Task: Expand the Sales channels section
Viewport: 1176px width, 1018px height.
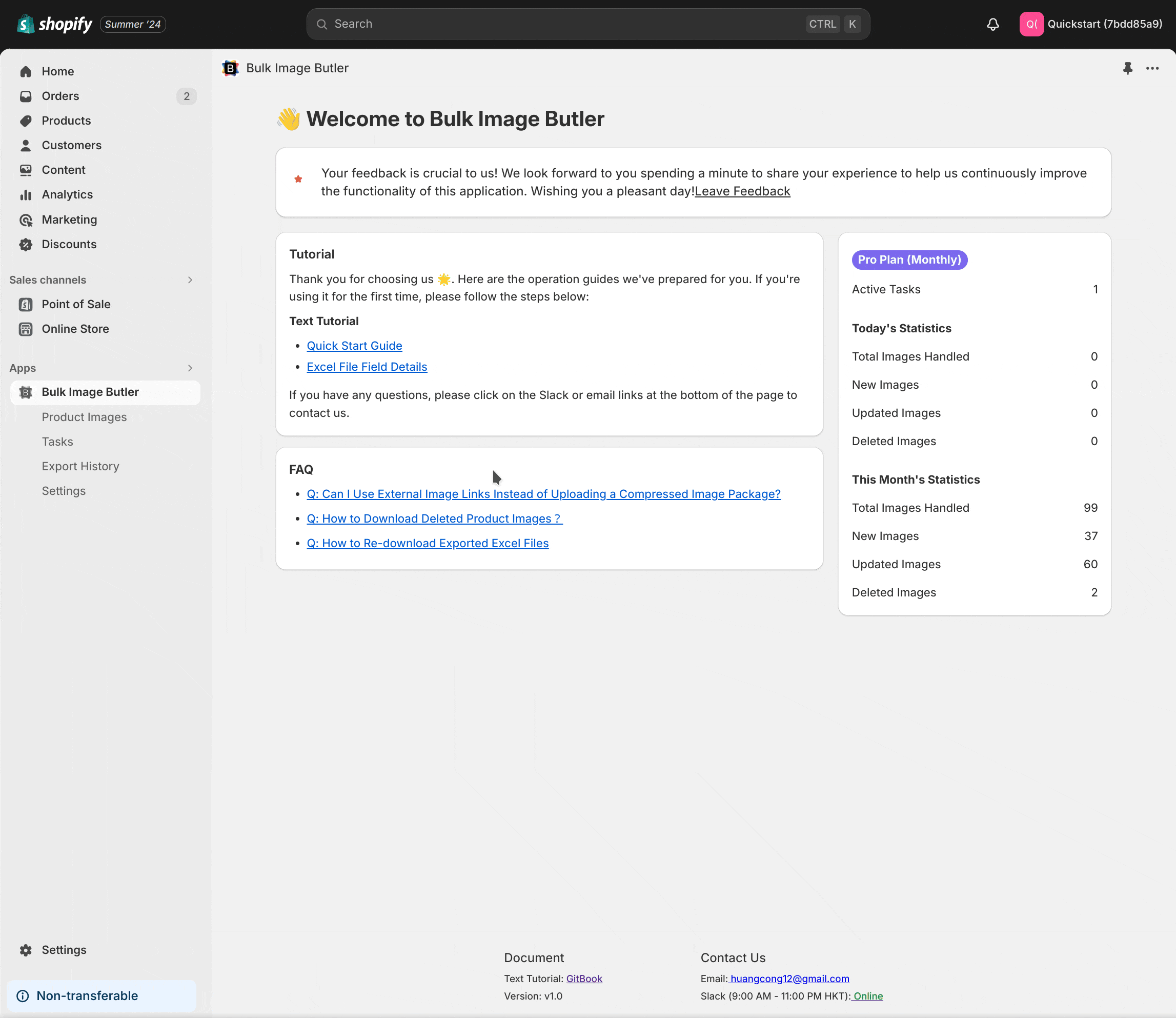Action: (190, 280)
